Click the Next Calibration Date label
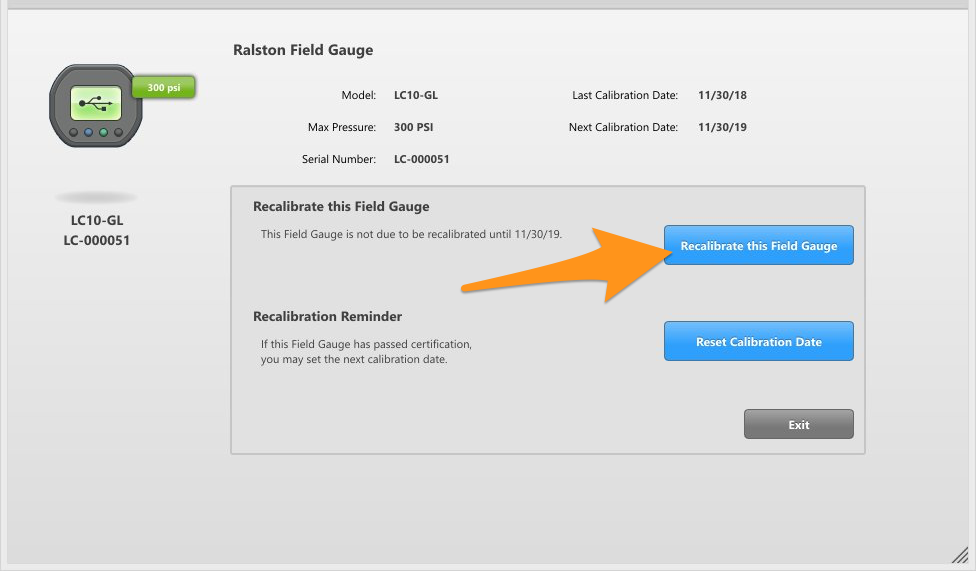This screenshot has height=571, width=976. pyautogui.click(x=623, y=127)
